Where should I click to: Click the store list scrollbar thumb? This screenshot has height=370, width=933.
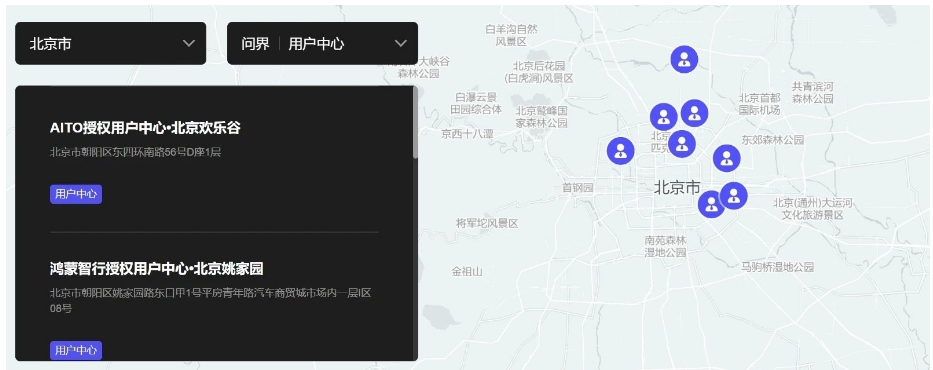415,123
